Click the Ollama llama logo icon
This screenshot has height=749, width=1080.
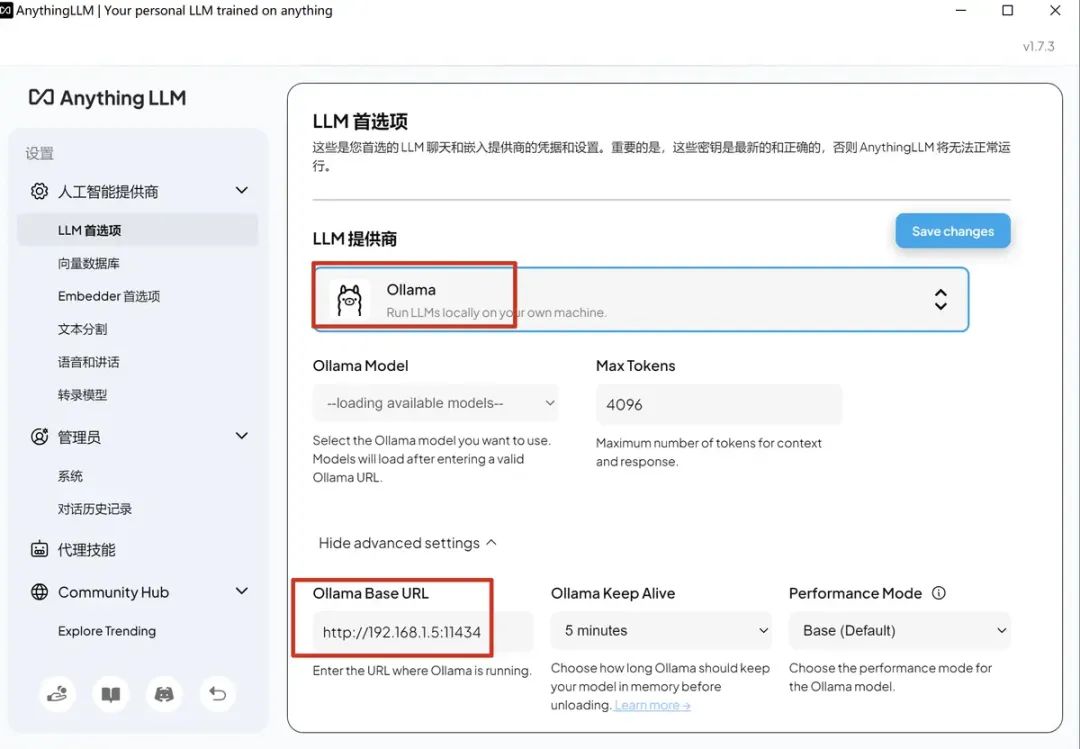coord(349,300)
